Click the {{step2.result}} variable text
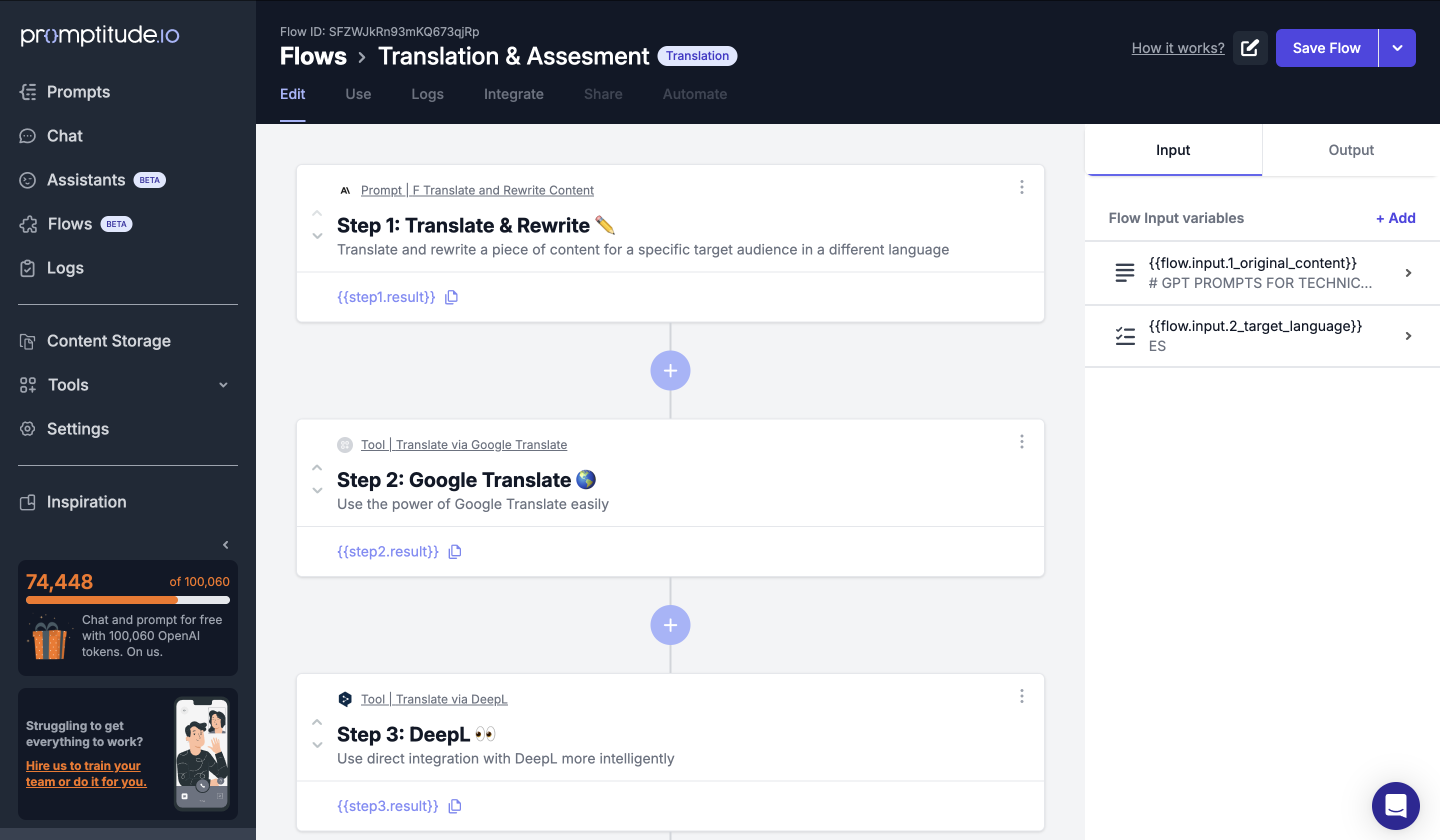 [x=388, y=552]
